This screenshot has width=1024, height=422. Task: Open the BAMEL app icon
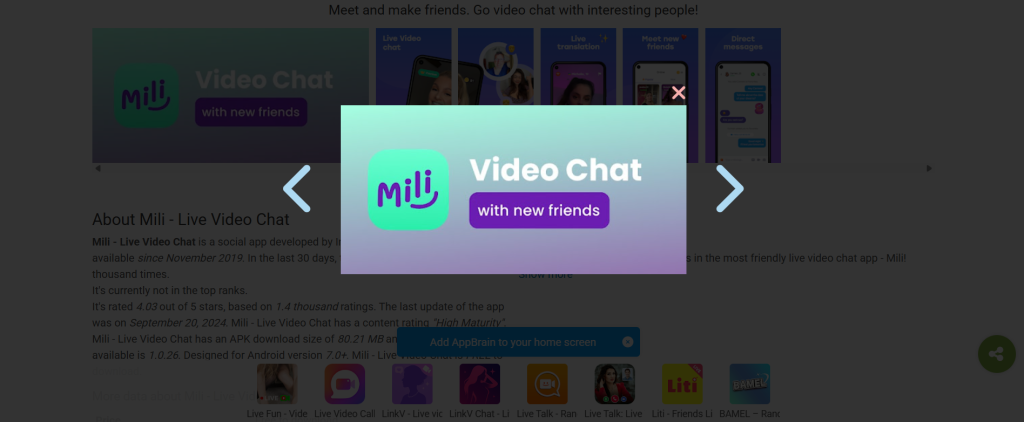tap(750, 384)
